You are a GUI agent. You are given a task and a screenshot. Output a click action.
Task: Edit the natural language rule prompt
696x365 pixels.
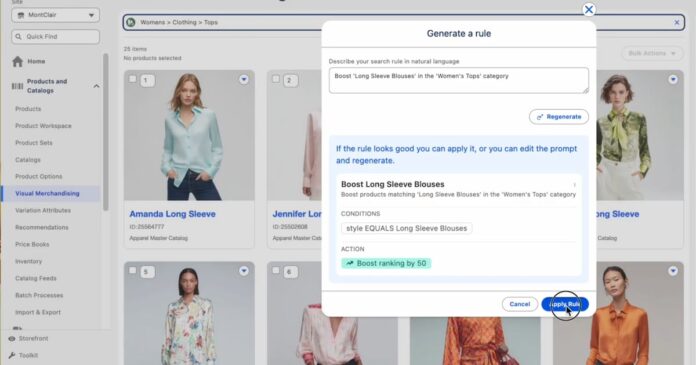(x=459, y=80)
